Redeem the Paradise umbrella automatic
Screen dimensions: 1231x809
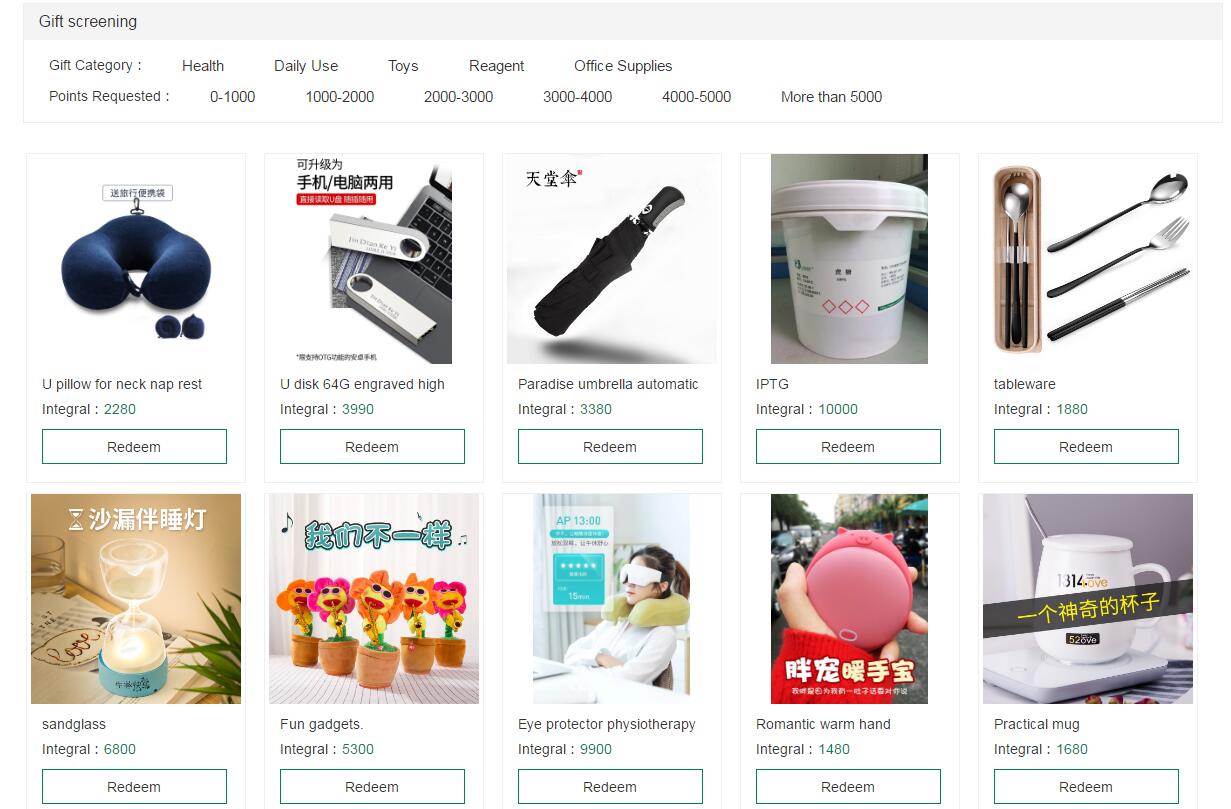[610, 447]
